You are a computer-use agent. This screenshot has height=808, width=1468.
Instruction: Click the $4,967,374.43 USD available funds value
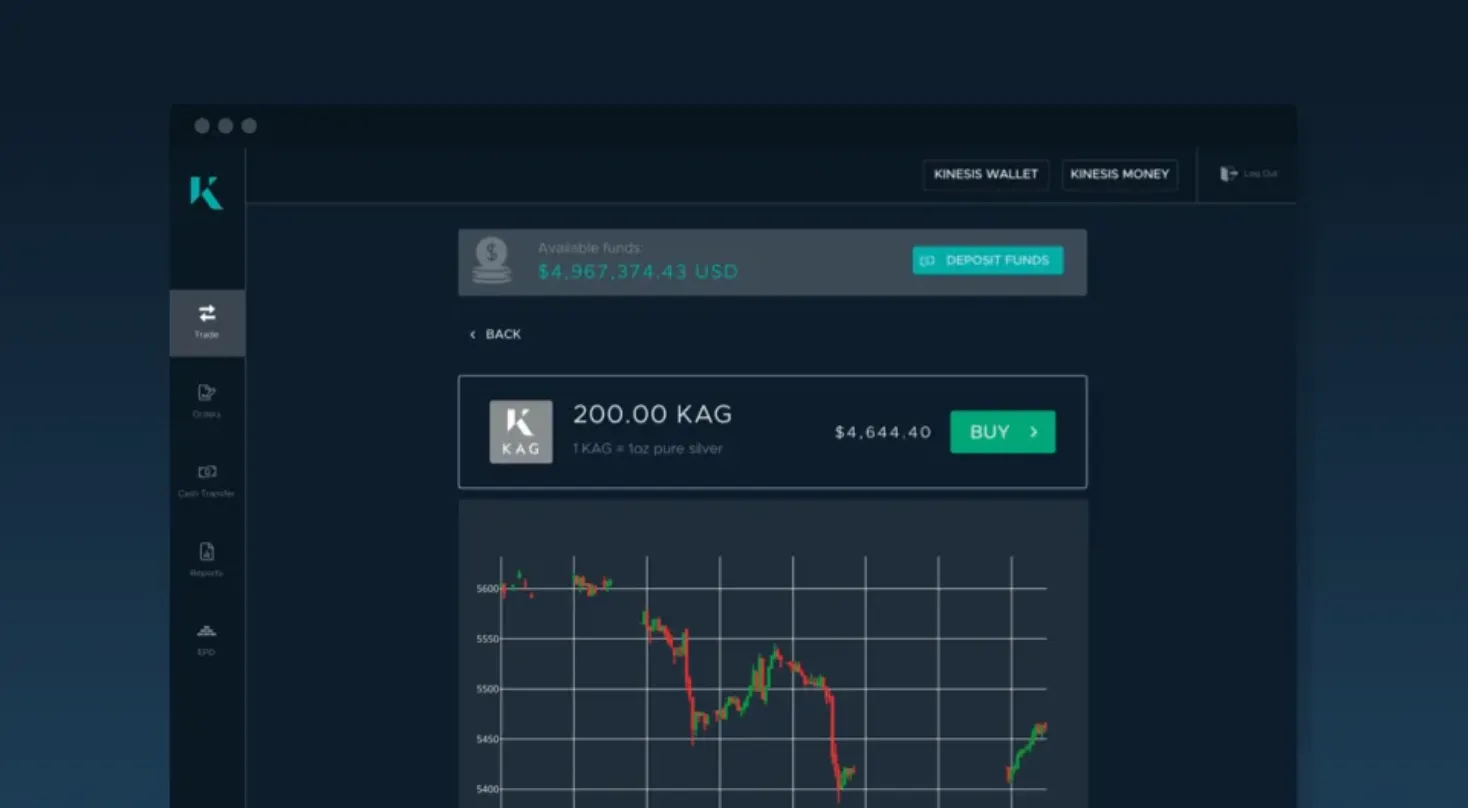[x=638, y=272]
